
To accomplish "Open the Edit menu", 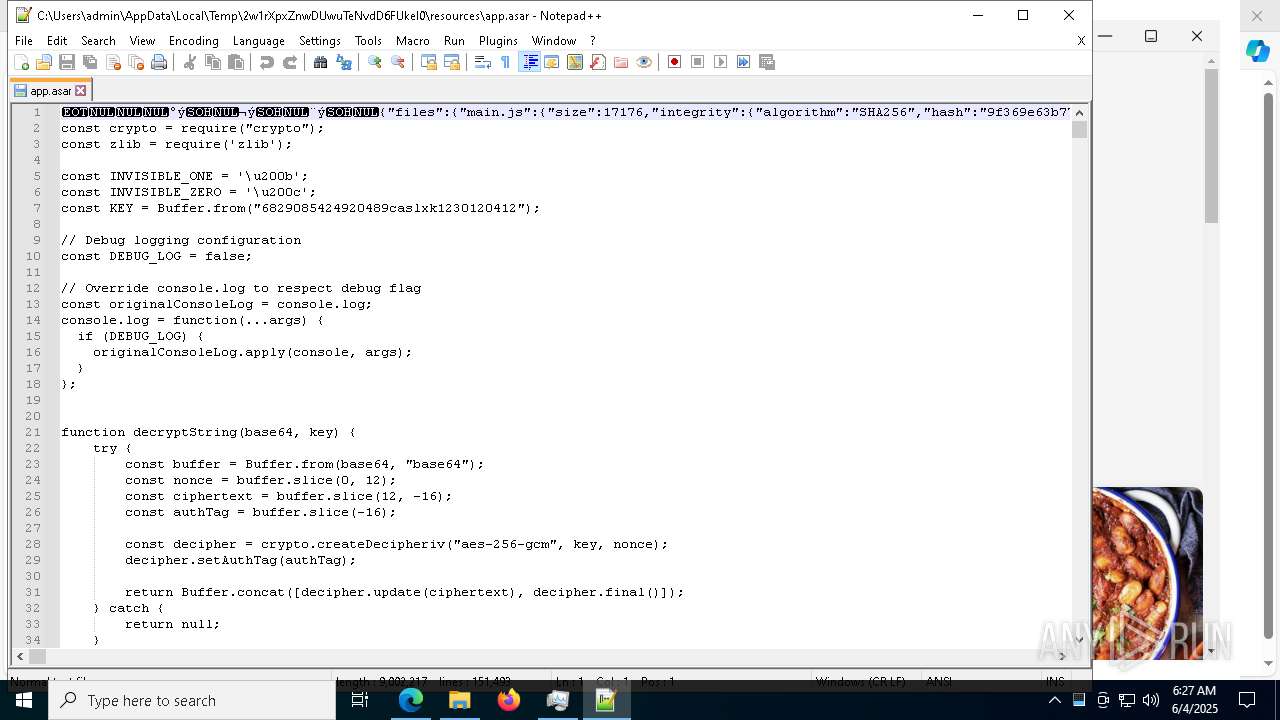I will [57, 41].
